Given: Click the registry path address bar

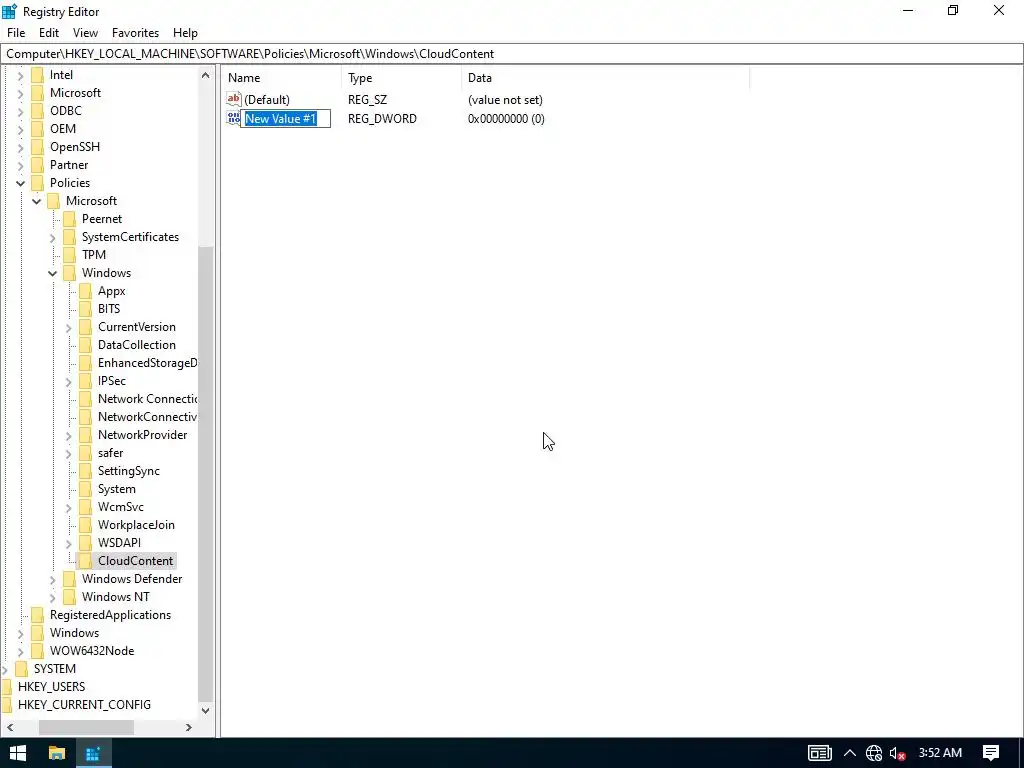Looking at the screenshot, I should [x=512, y=54].
